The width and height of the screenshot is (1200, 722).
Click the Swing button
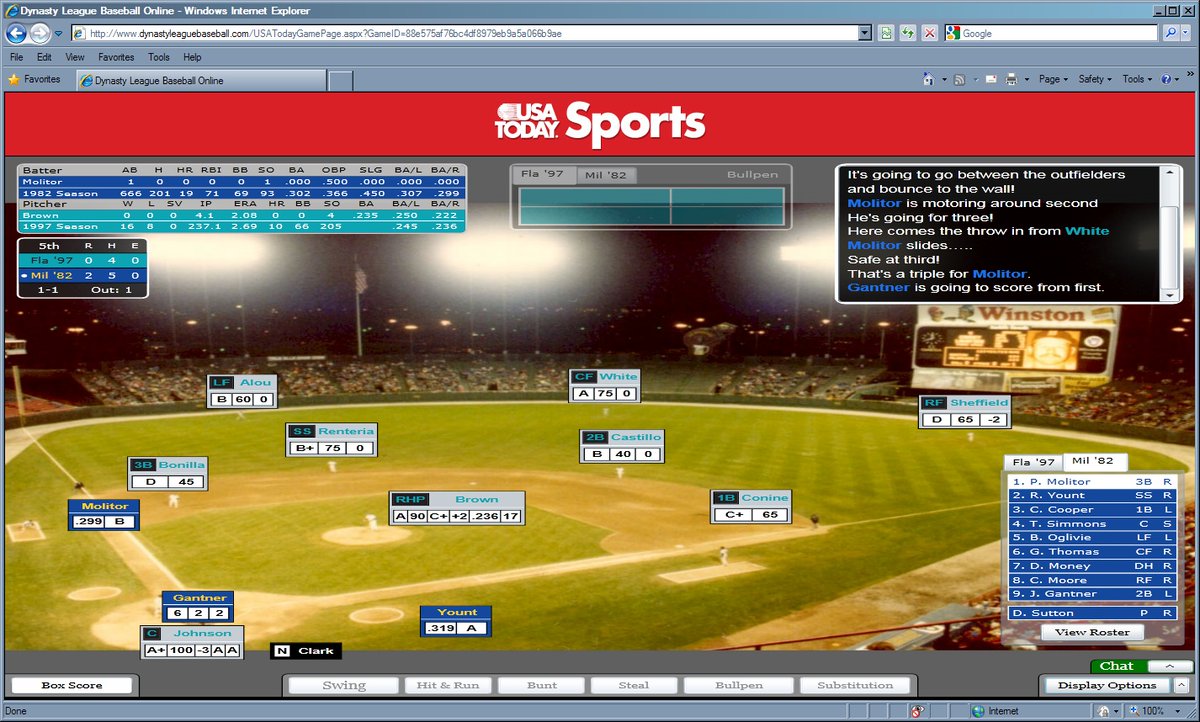(344, 685)
